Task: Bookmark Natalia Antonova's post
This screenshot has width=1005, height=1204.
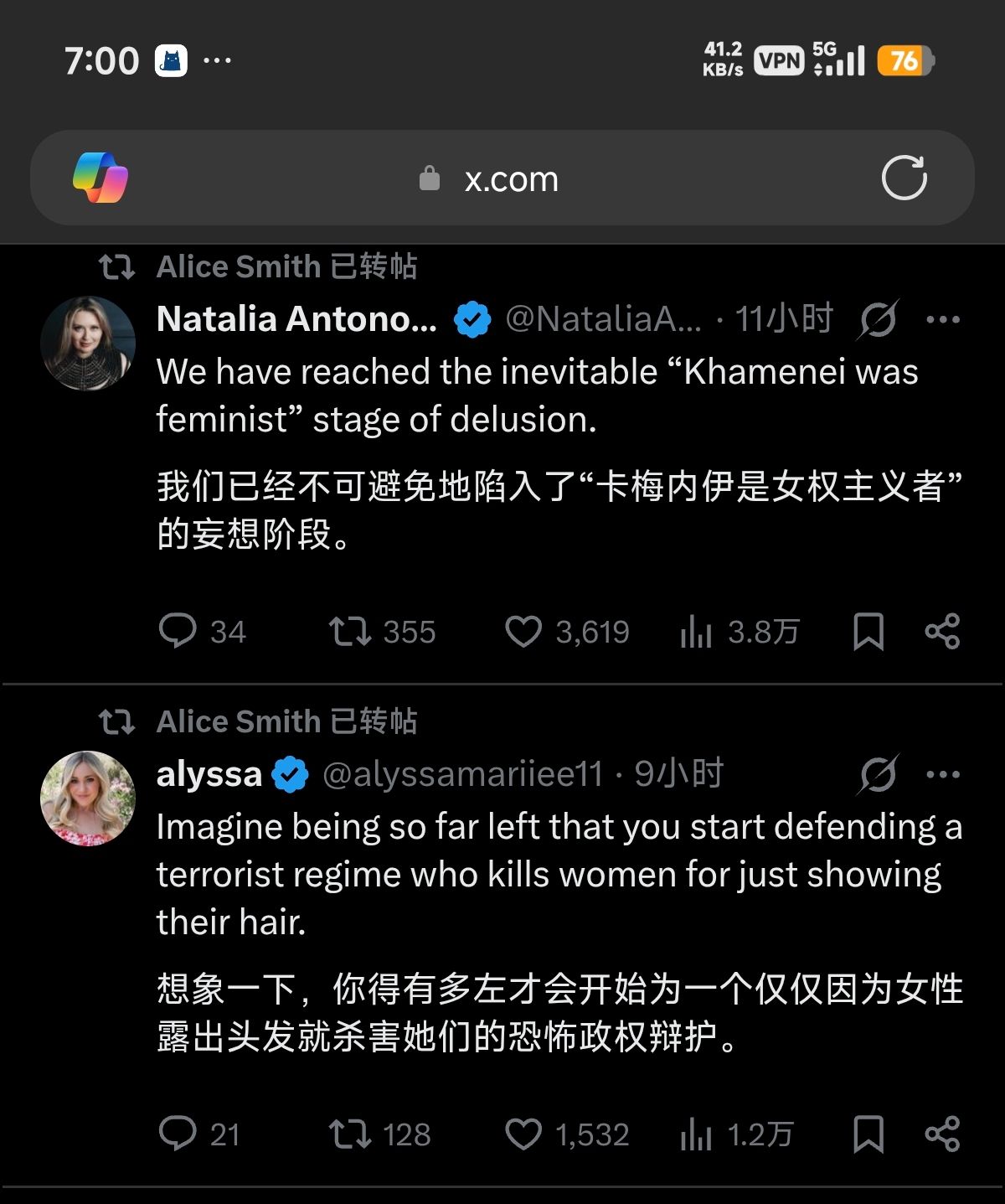Action: (x=868, y=632)
